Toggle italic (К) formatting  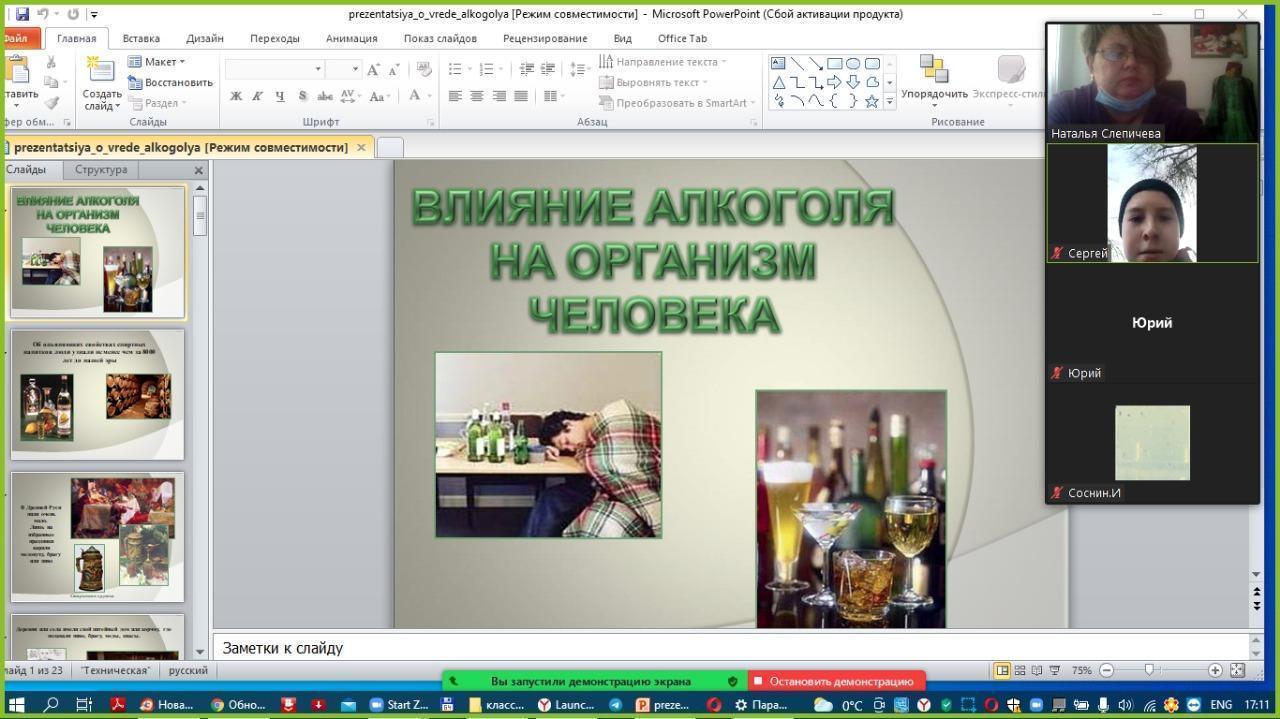point(257,96)
